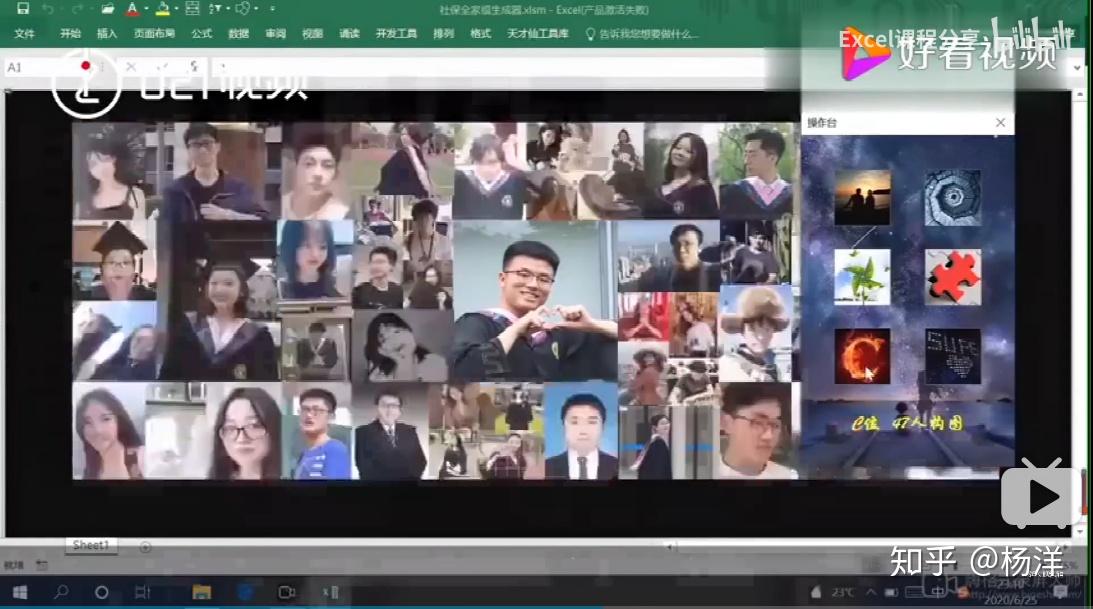The image size is (1093, 609).
Task: Click the Sogou input tray icon
Action: coord(963,592)
